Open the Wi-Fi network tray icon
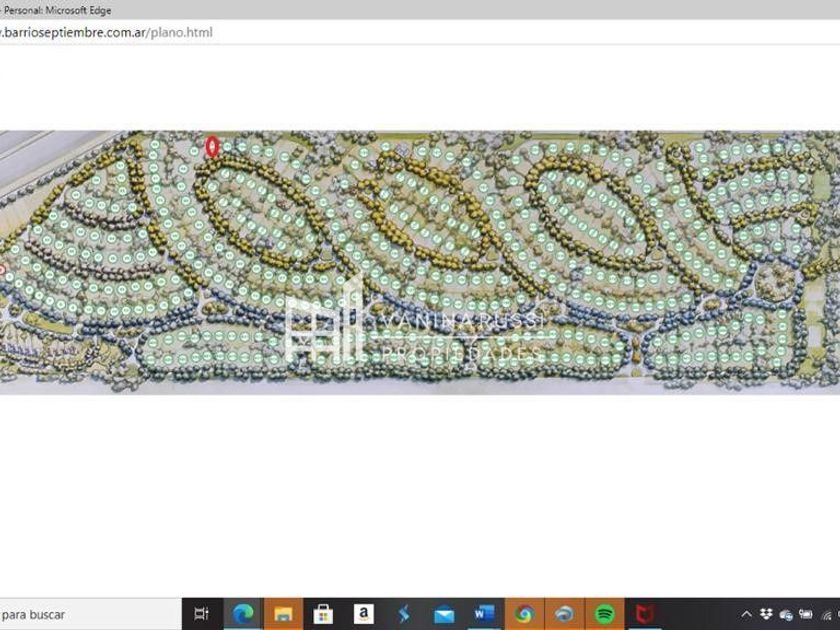The height and width of the screenshot is (630, 840). coord(827,614)
